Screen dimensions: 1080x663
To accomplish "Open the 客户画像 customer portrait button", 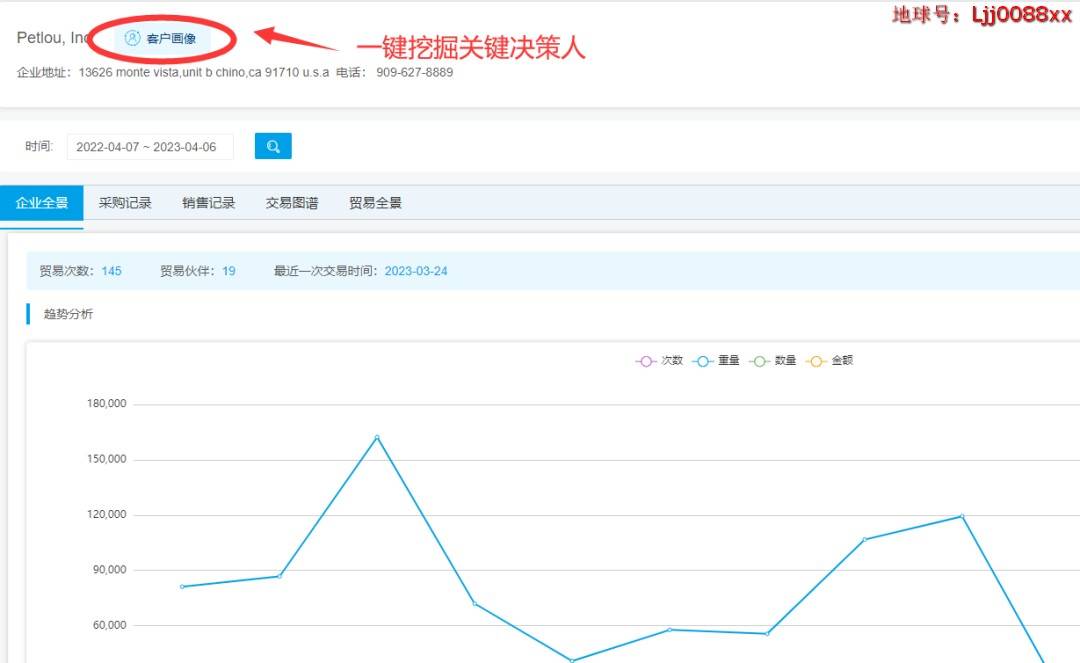I will [x=161, y=39].
